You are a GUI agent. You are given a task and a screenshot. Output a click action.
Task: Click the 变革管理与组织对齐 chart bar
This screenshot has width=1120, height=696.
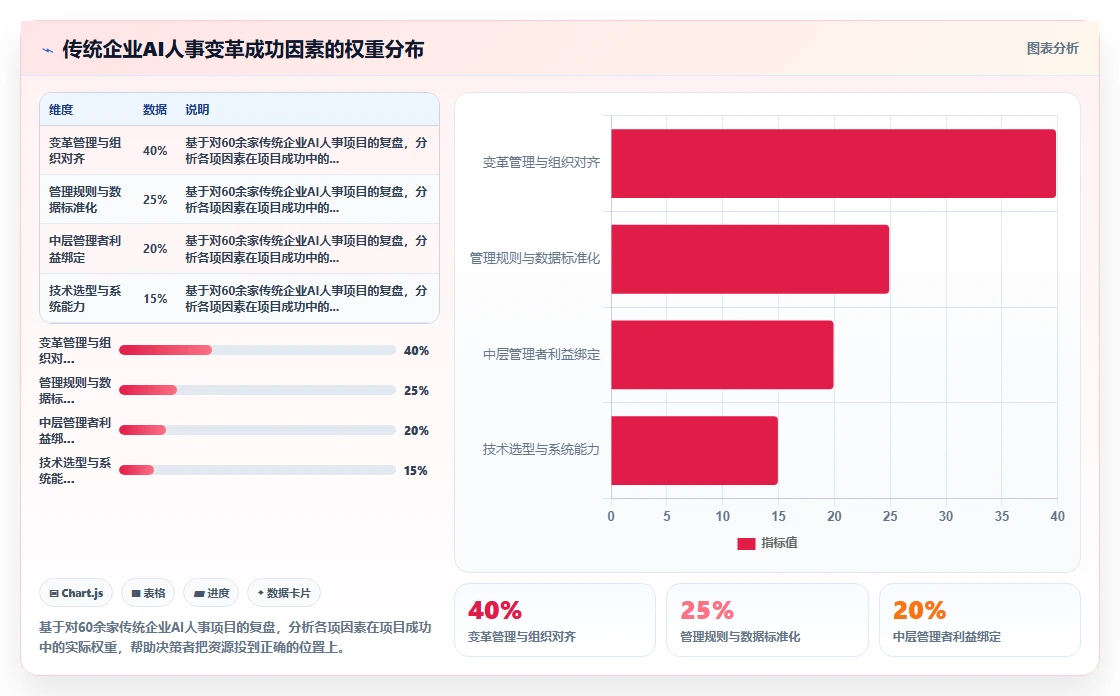point(833,164)
